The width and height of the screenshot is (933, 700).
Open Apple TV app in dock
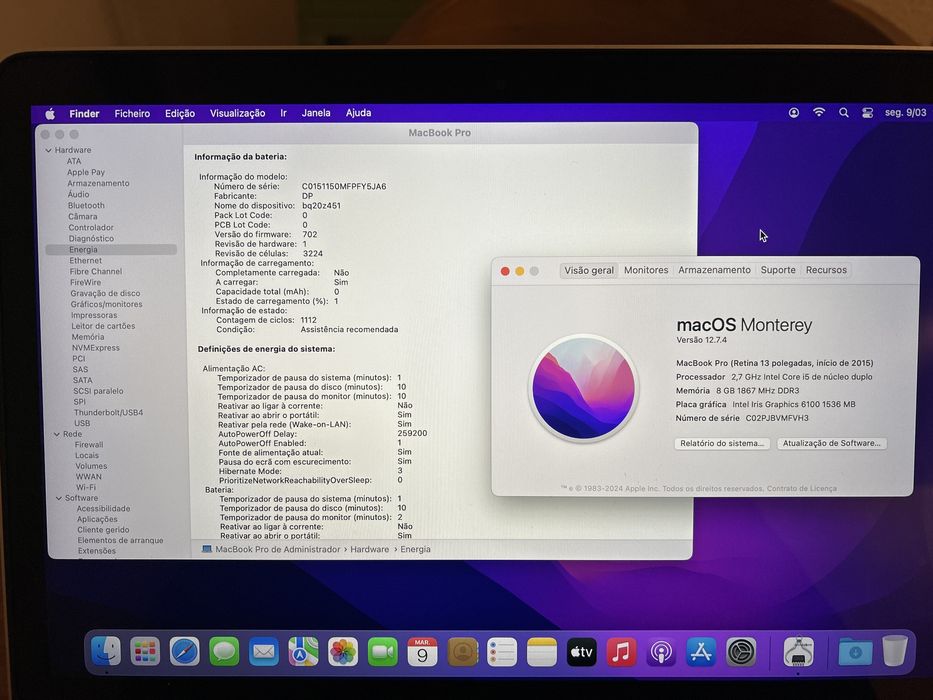pyautogui.click(x=581, y=651)
